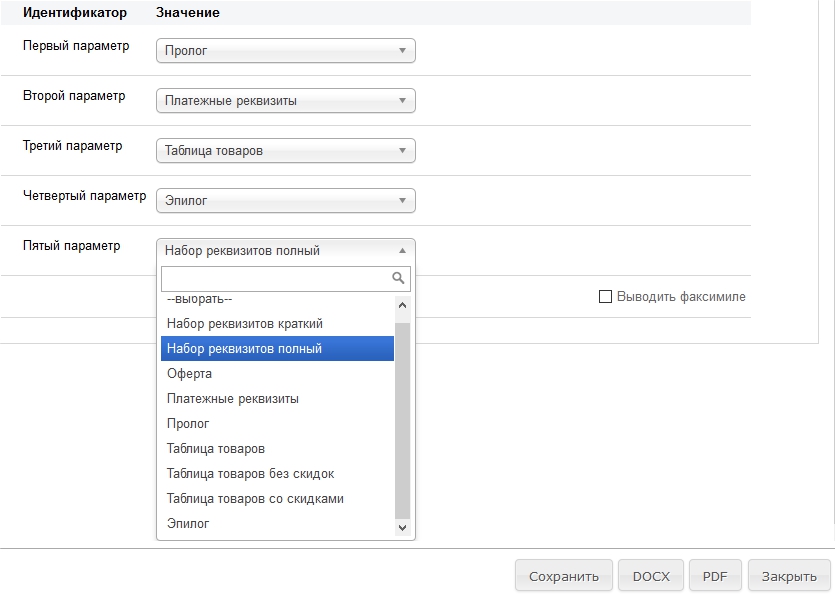
Task: Expand the Четвертый параметр Эпилог dropdown
Action: [x=285, y=201]
